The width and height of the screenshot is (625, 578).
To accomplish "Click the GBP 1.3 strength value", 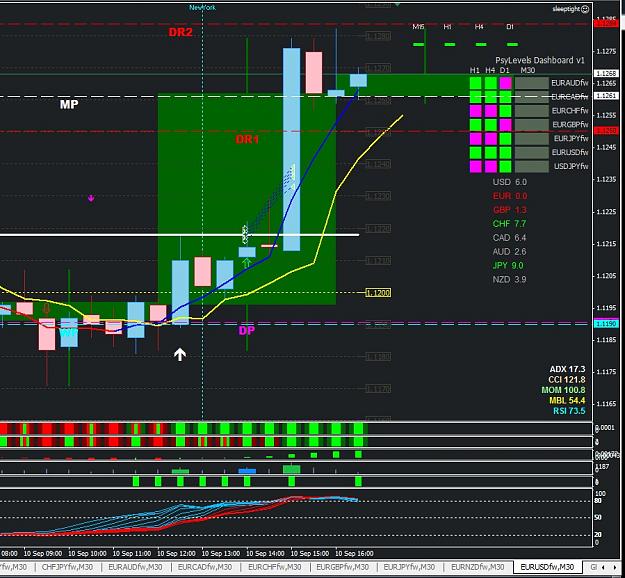I will coord(509,210).
